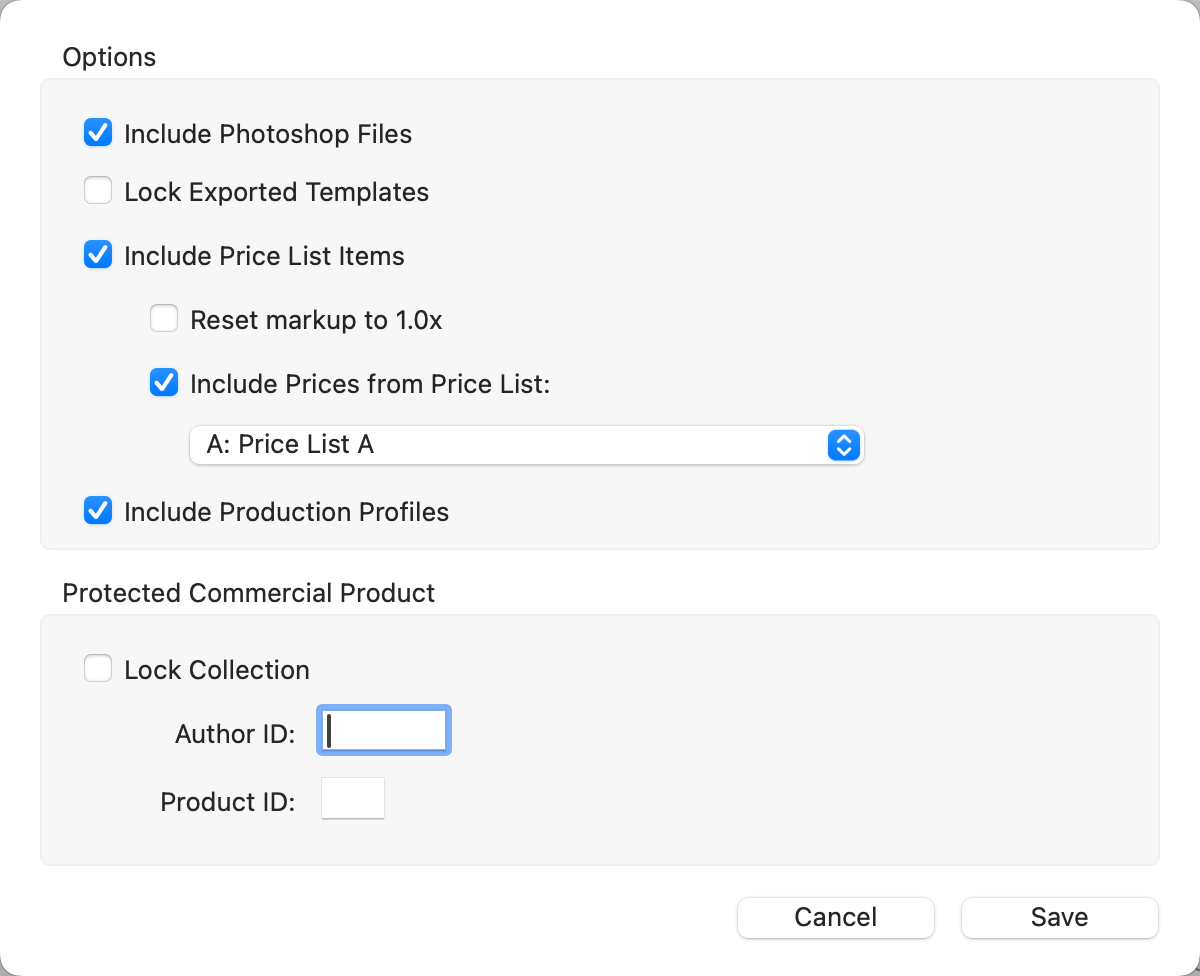The width and height of the screenshot is (1200, 976).
Task: Click the 'Lock Exported Templates' label text
Action: [276, 192]
